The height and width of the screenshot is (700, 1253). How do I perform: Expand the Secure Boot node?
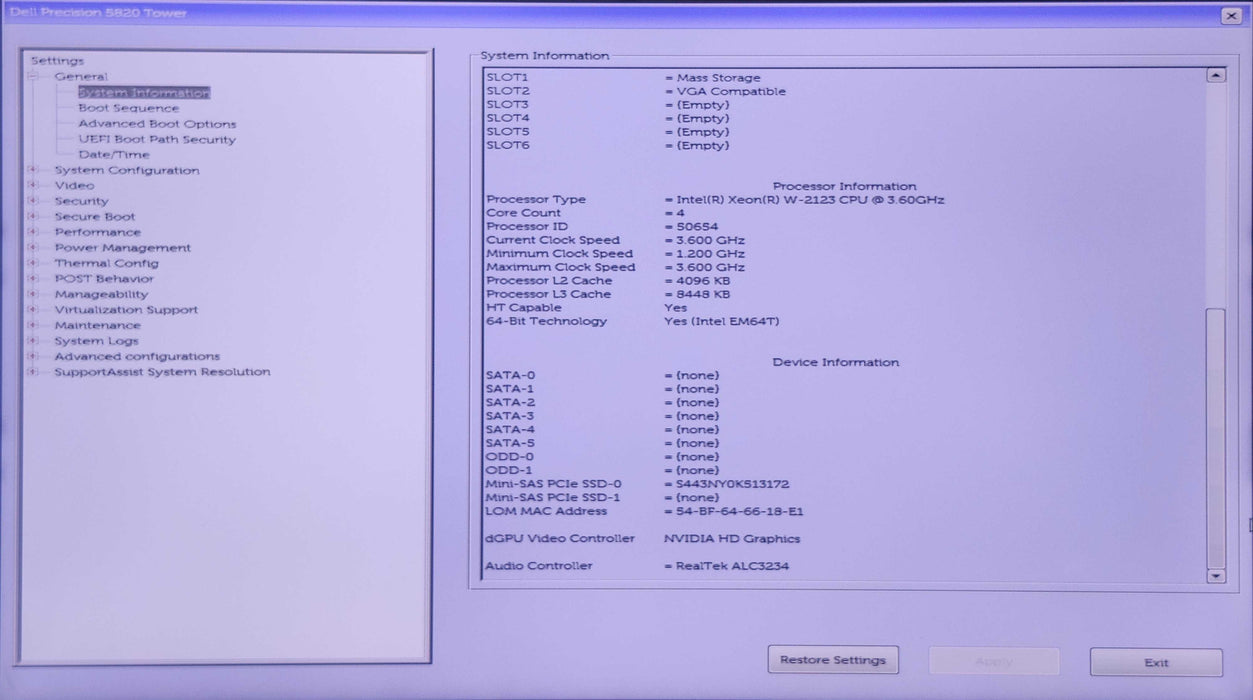[33, 216]
